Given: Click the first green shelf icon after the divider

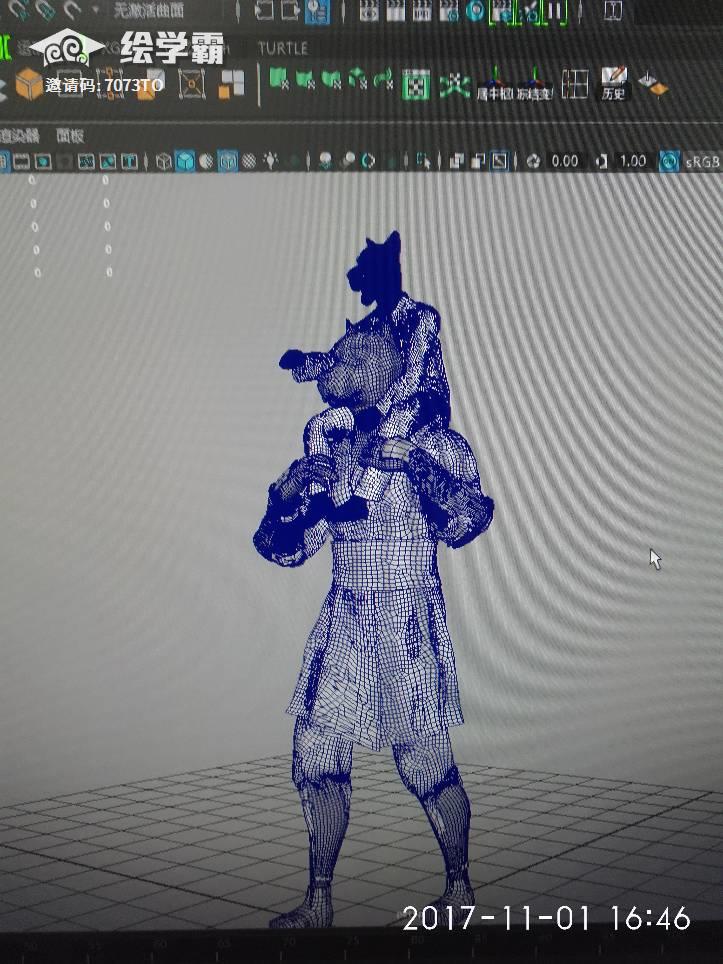Looking at the screenshot, I should point(280,79).
